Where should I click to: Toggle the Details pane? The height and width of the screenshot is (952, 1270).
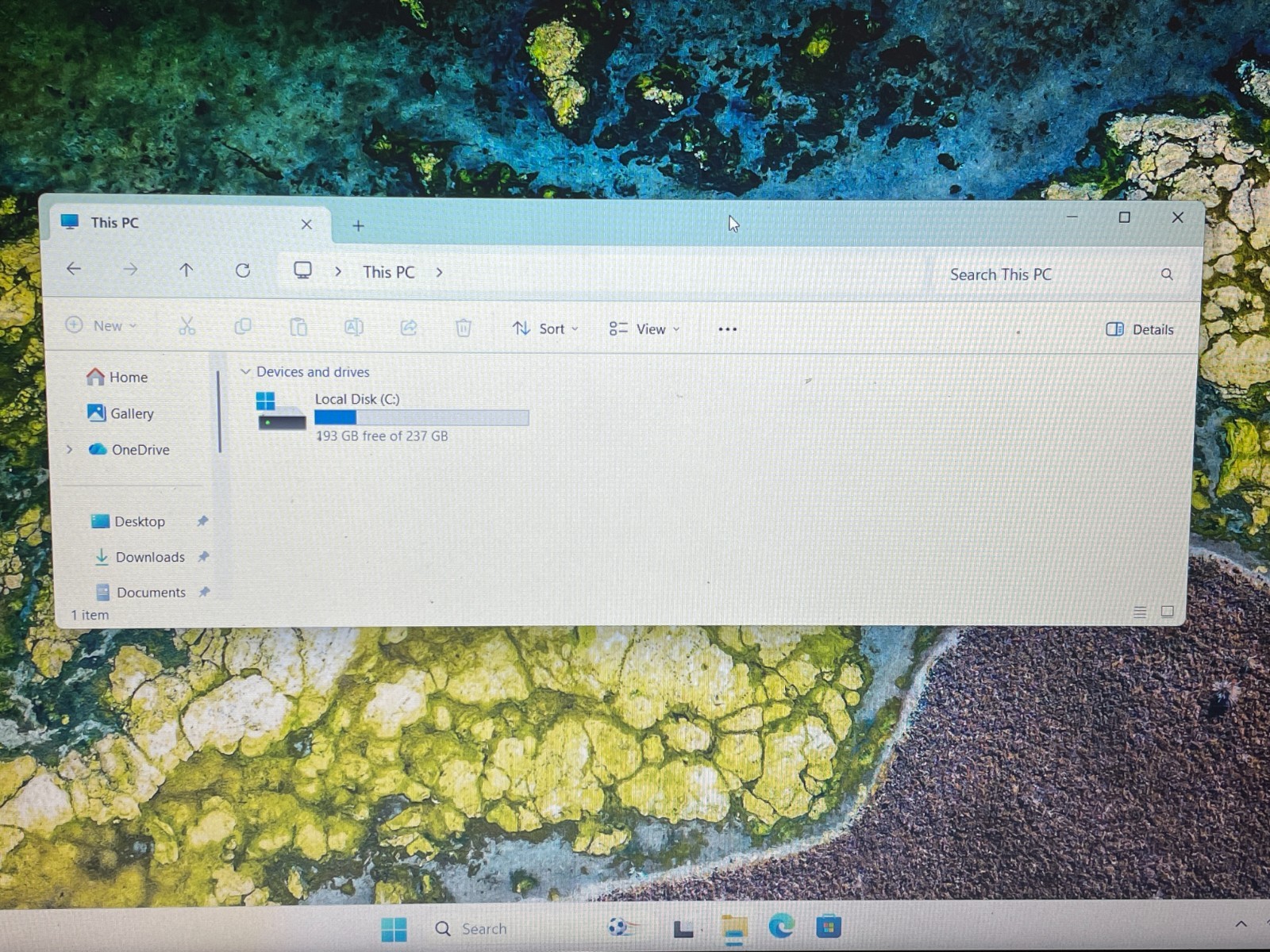click(1140, 329)
